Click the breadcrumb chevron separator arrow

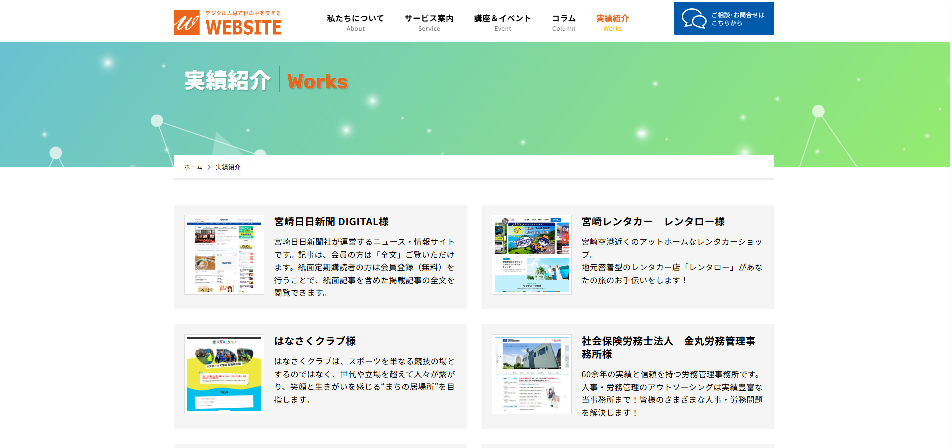click(x=209, y=167)
